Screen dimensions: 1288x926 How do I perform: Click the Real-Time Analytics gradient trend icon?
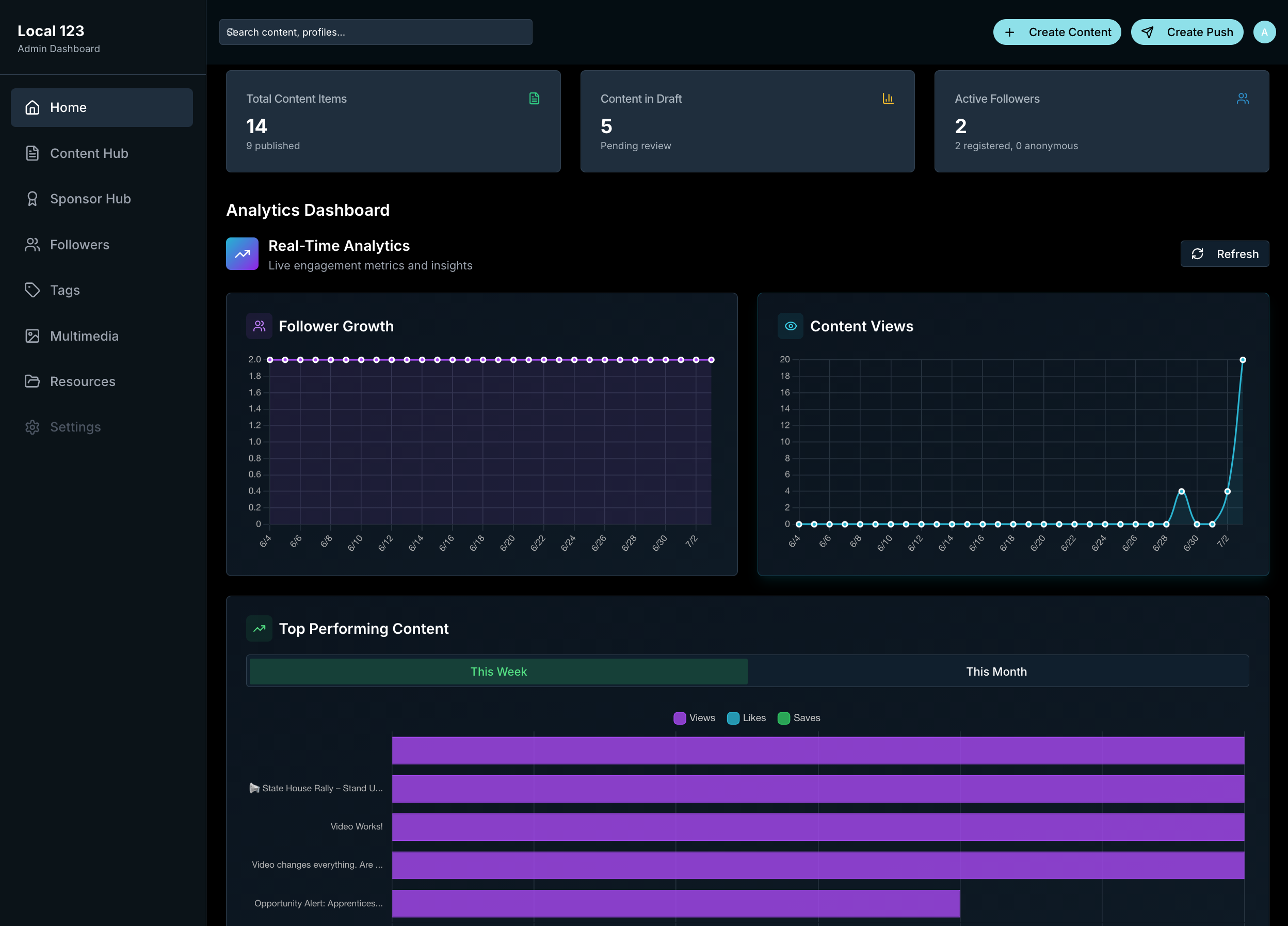(x=243, y=254)
